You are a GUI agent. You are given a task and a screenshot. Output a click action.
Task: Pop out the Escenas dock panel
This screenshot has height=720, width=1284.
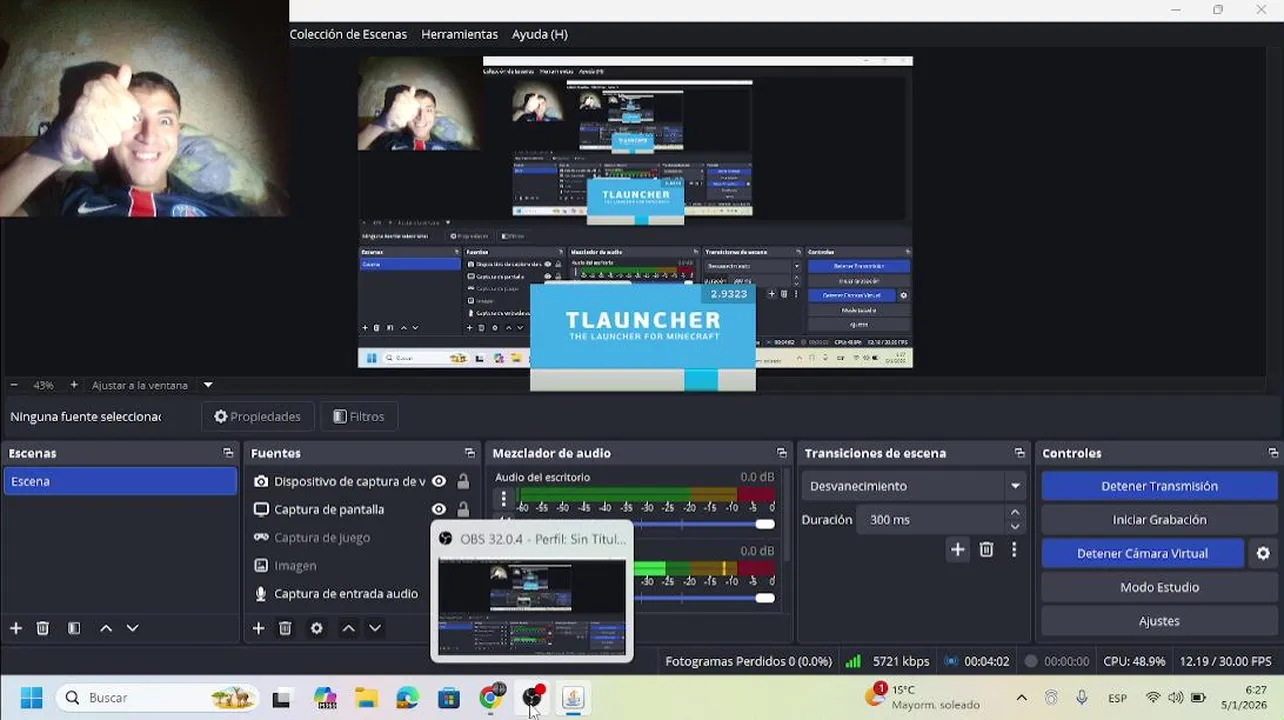point(228,453)
